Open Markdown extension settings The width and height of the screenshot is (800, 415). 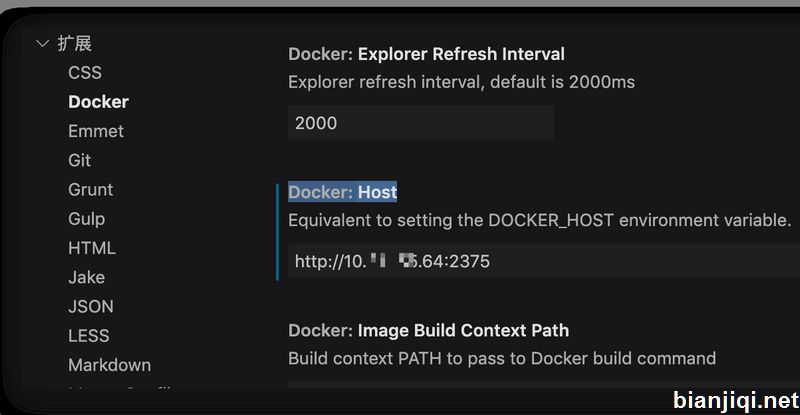[x=110, y=365]
